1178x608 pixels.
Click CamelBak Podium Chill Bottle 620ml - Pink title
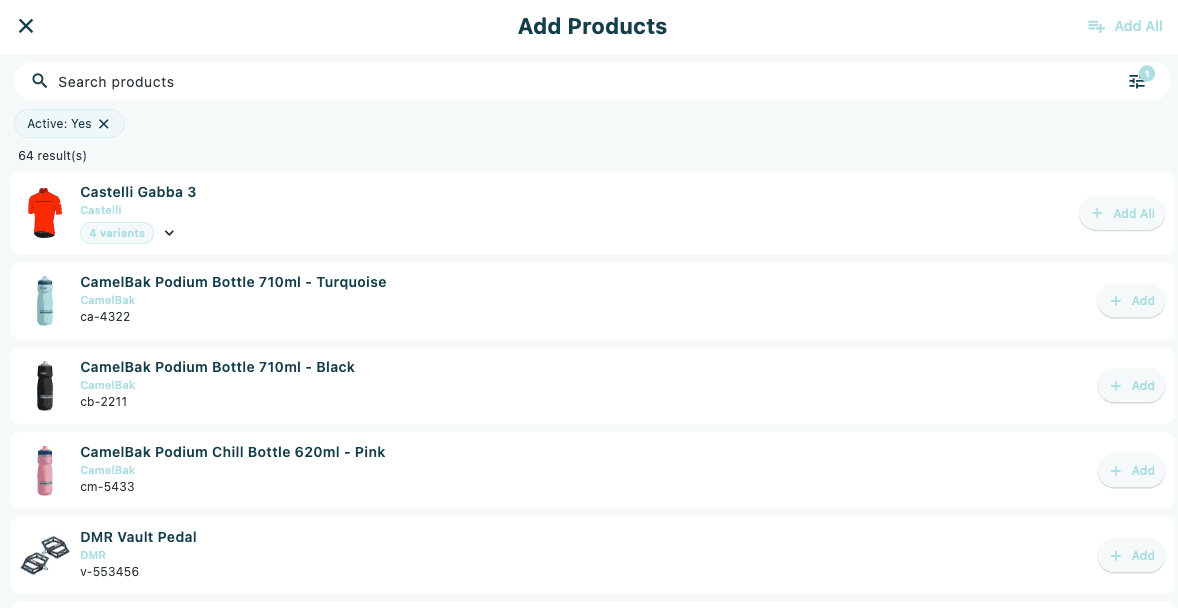233,452
